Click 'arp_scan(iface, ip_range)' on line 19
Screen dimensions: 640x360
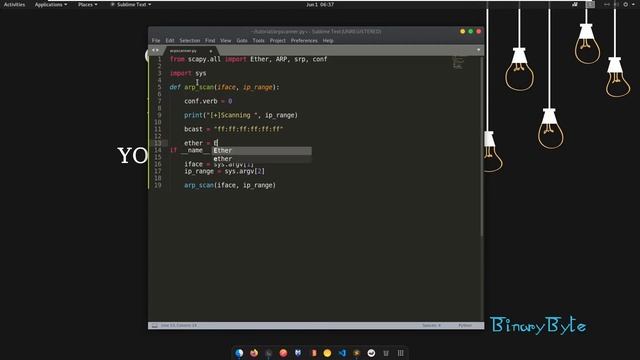coord(230,185)
